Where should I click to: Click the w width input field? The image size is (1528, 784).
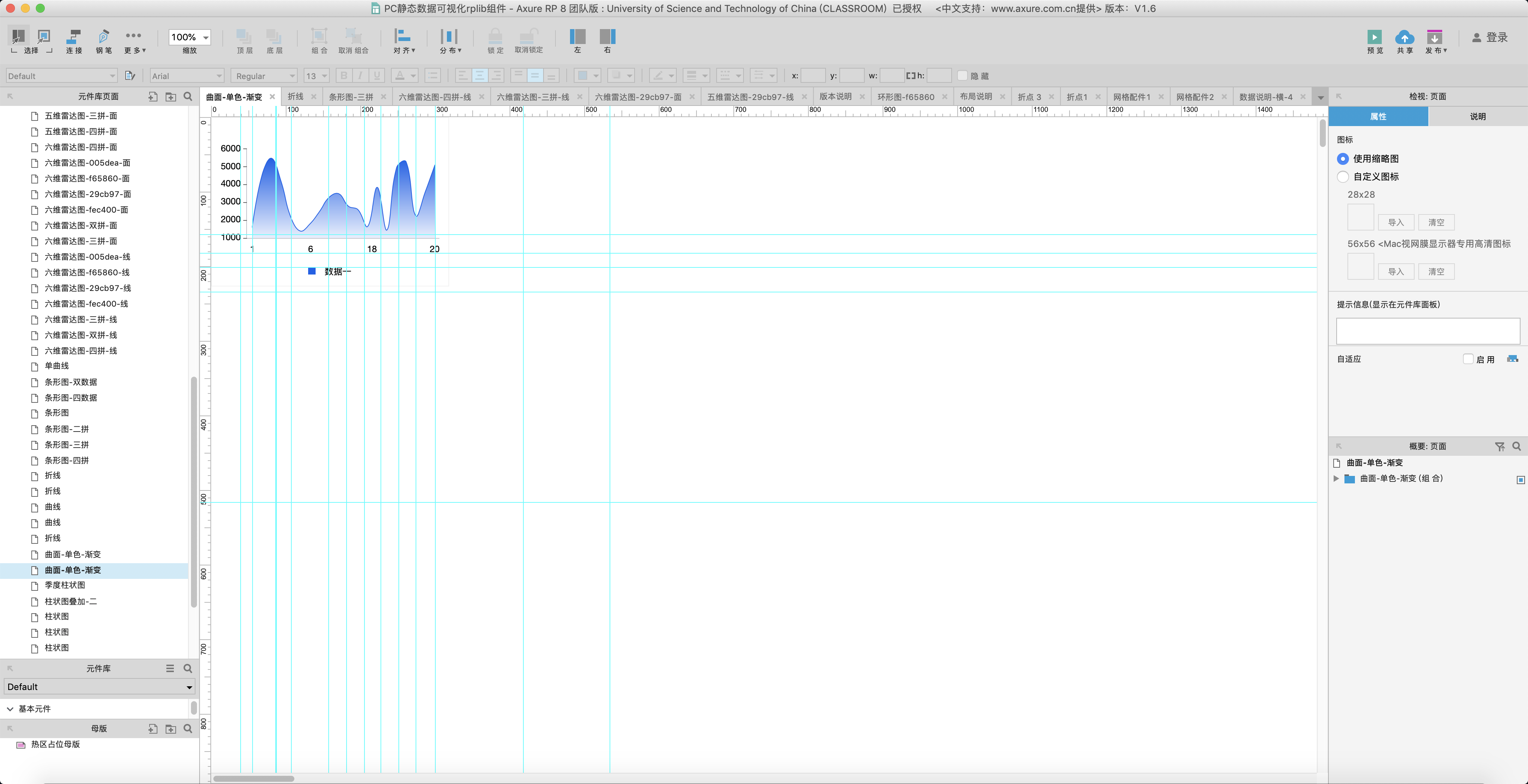(892, 76)
